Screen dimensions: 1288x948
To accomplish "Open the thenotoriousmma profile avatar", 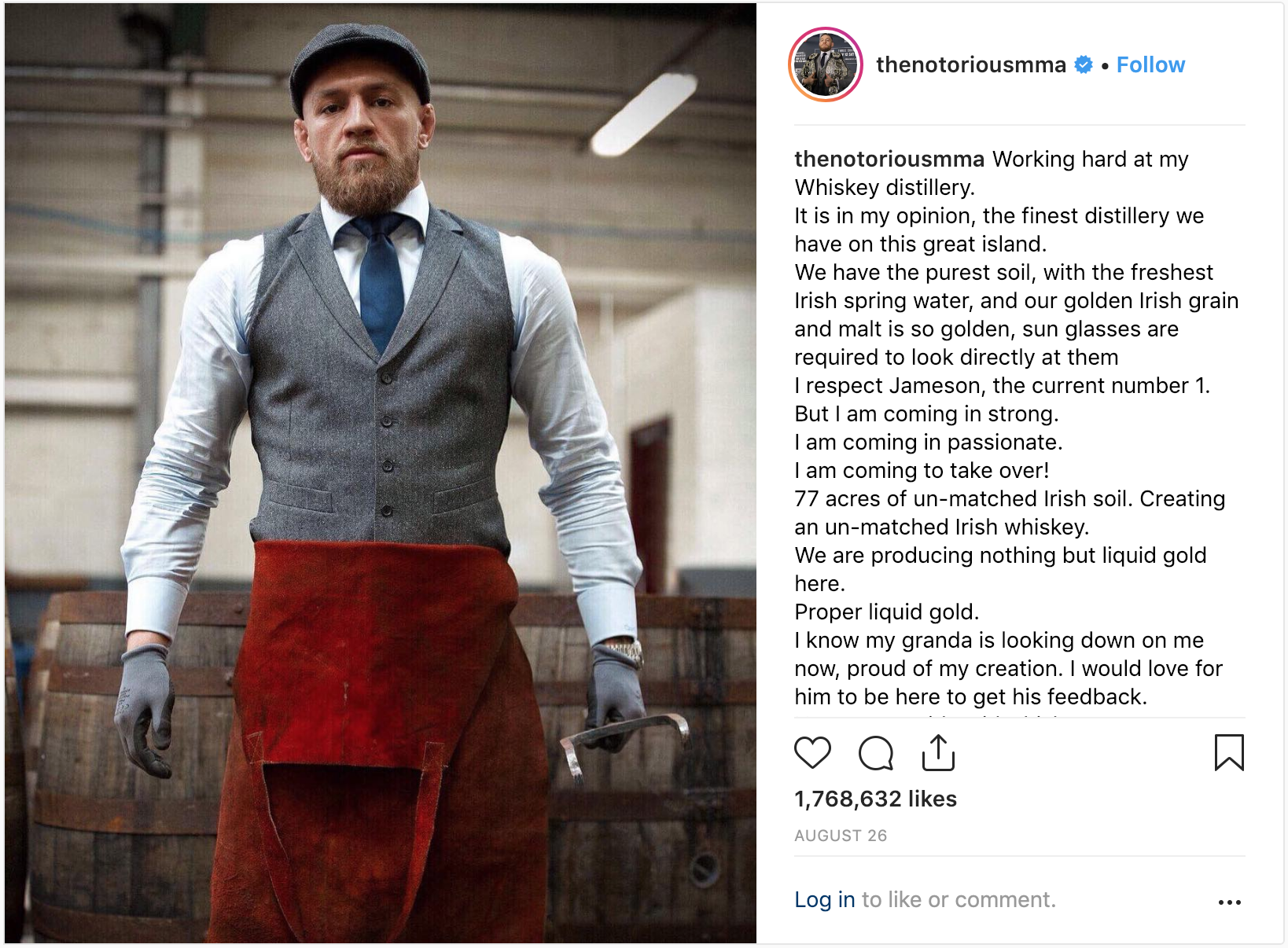I will [x=825, y=64].
